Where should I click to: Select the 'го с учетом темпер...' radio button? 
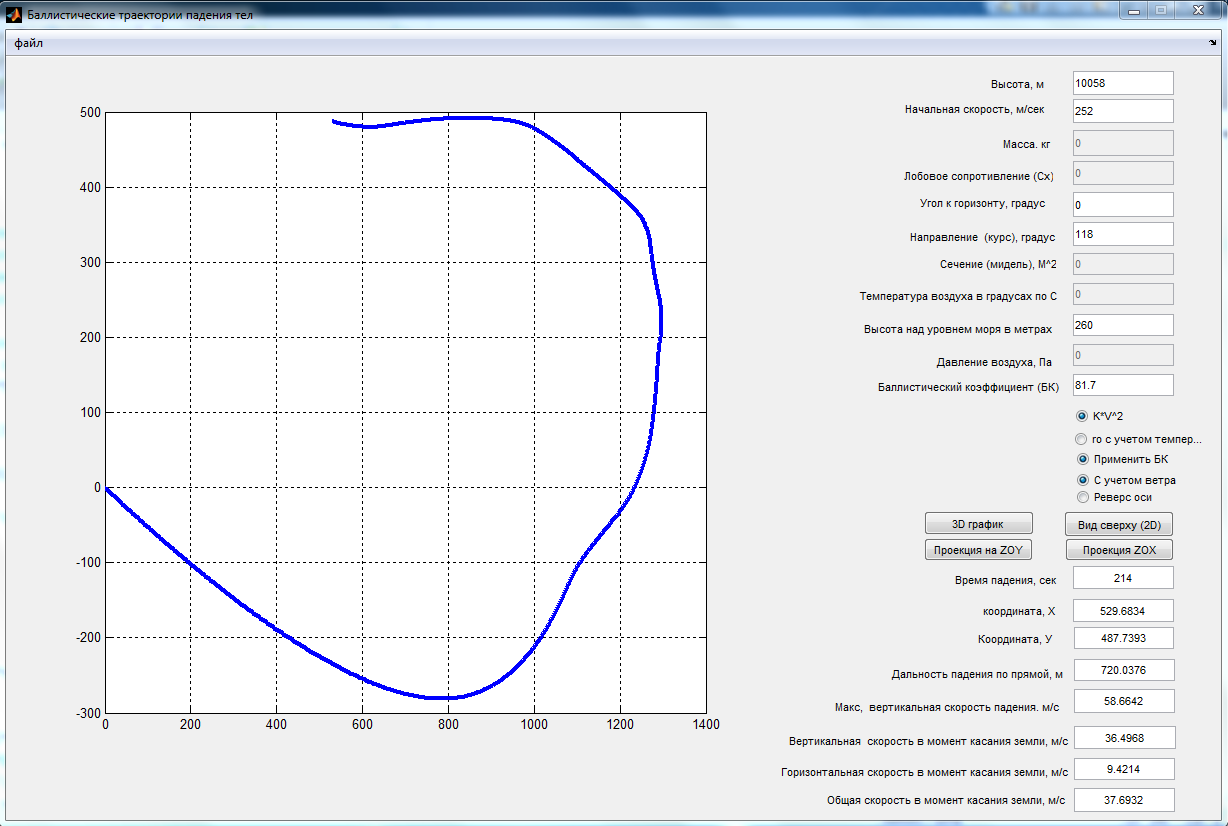[x=1081, y=439]
